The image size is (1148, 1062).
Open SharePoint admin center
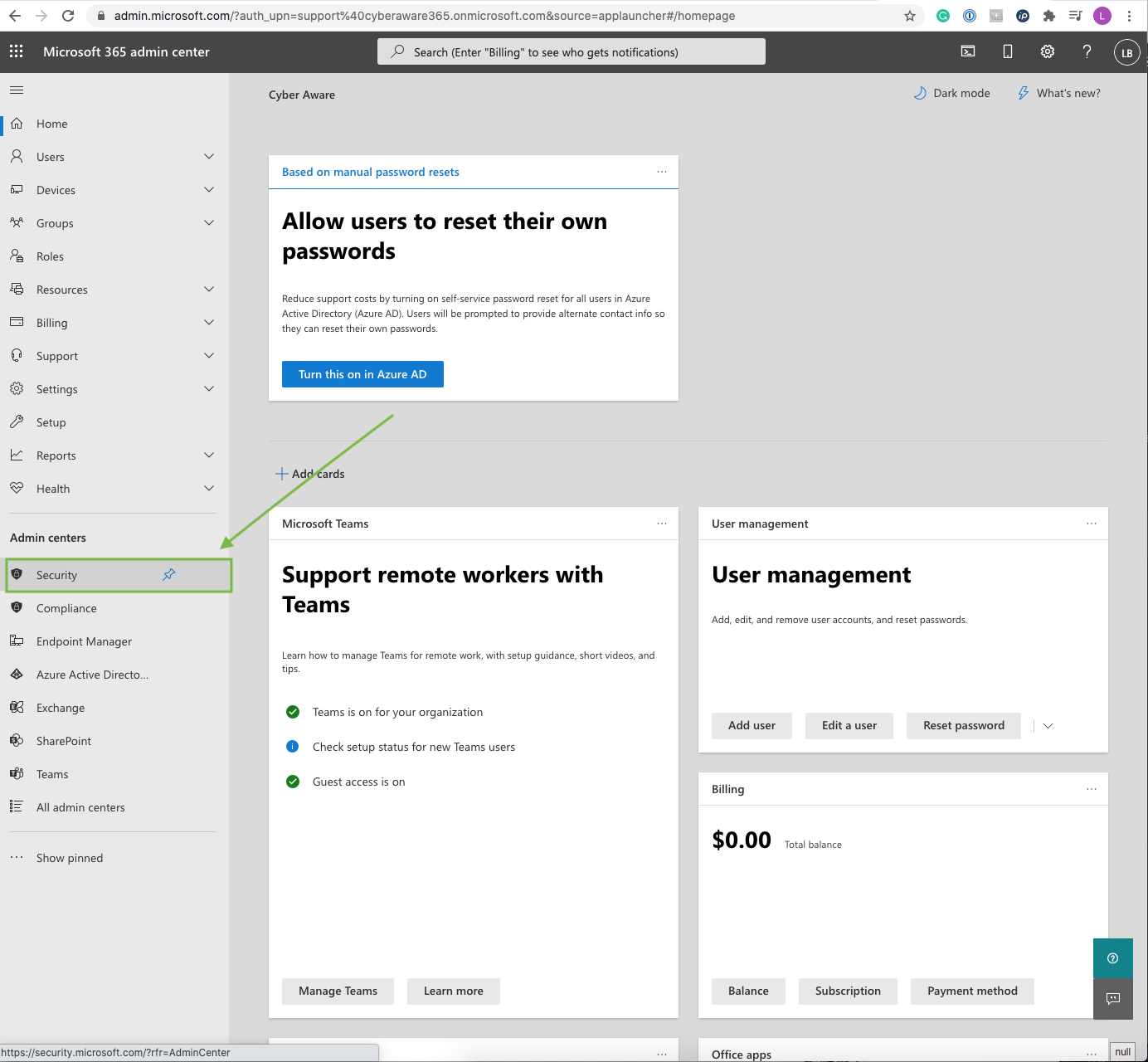(114, 741)
